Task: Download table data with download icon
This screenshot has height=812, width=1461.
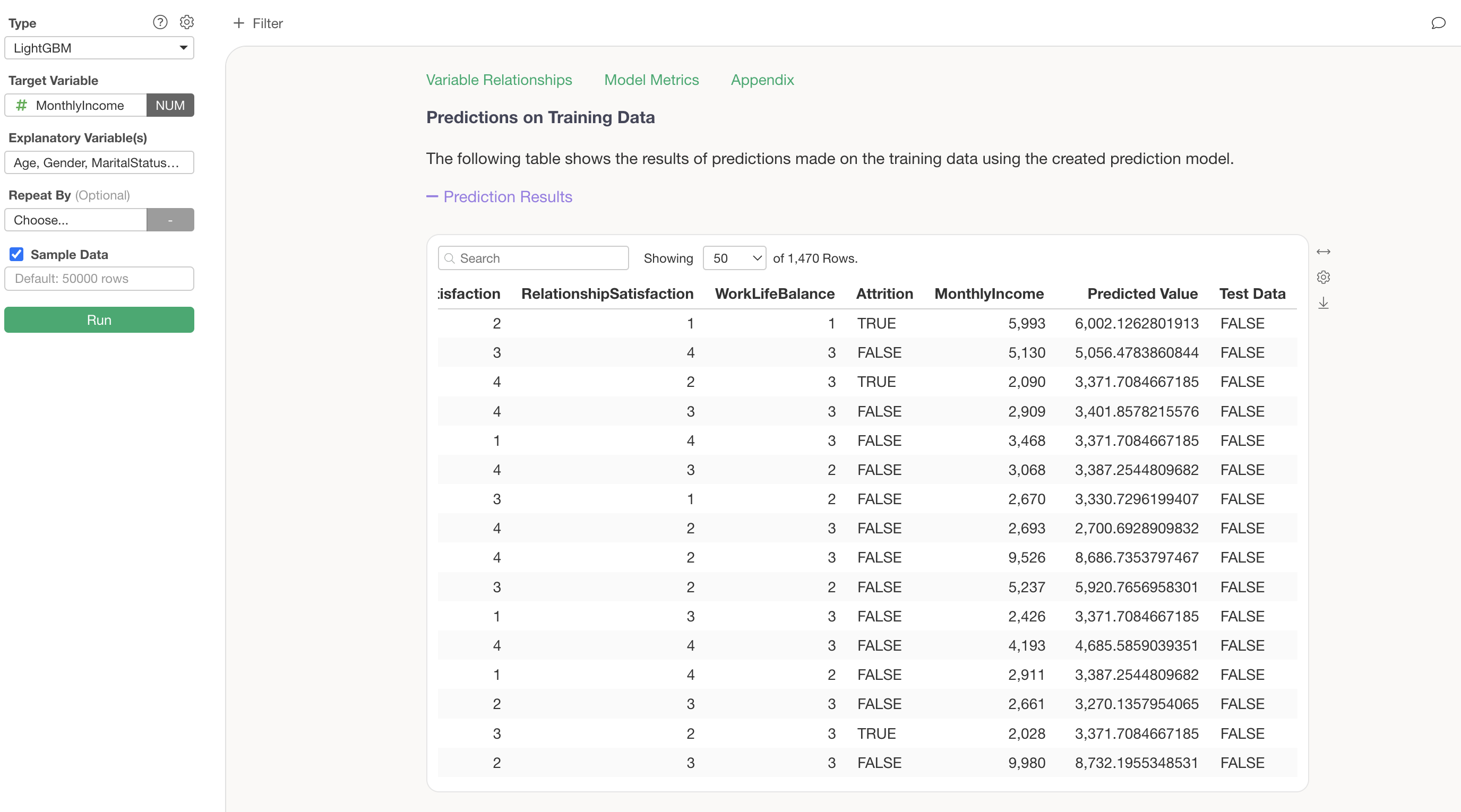Action: pos(1322,304)
